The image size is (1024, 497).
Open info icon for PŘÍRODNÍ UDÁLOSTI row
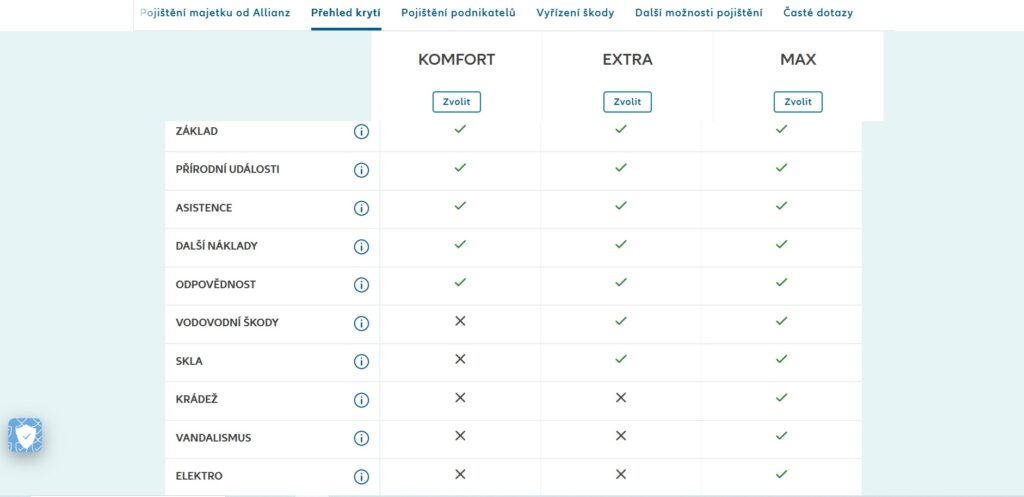click(x=361, y=170)
